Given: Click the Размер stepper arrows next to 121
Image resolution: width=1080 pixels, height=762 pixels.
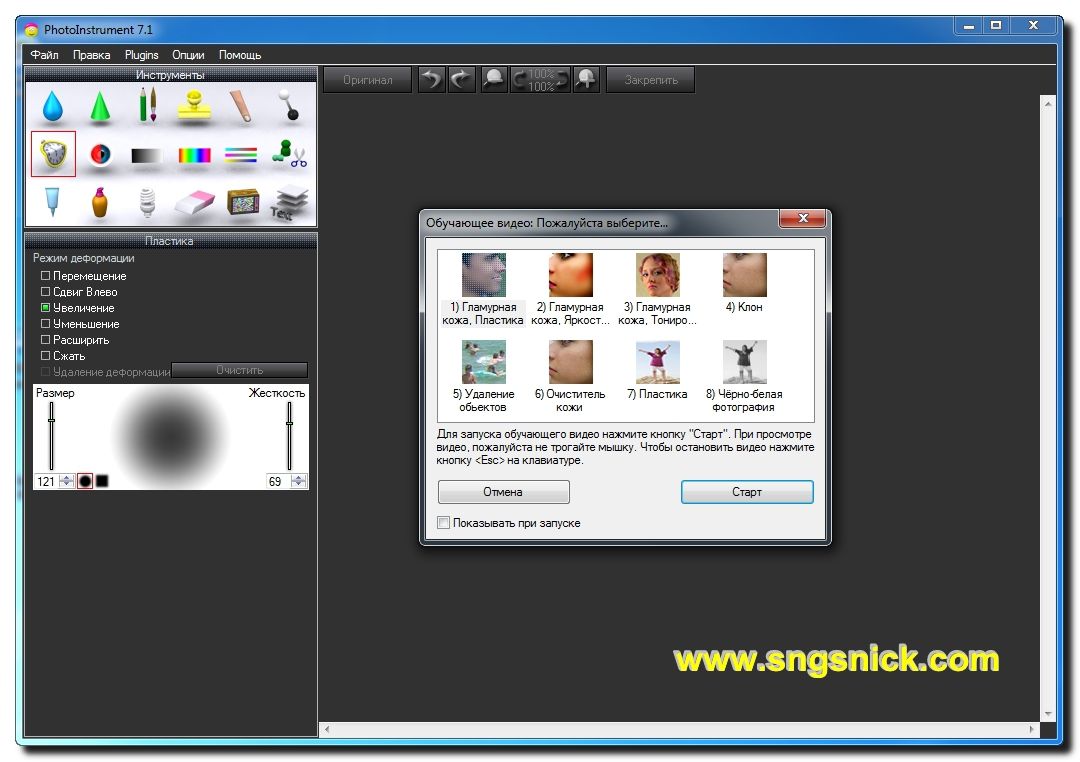Looking at the screenshot, I should [x=67, y=481].
